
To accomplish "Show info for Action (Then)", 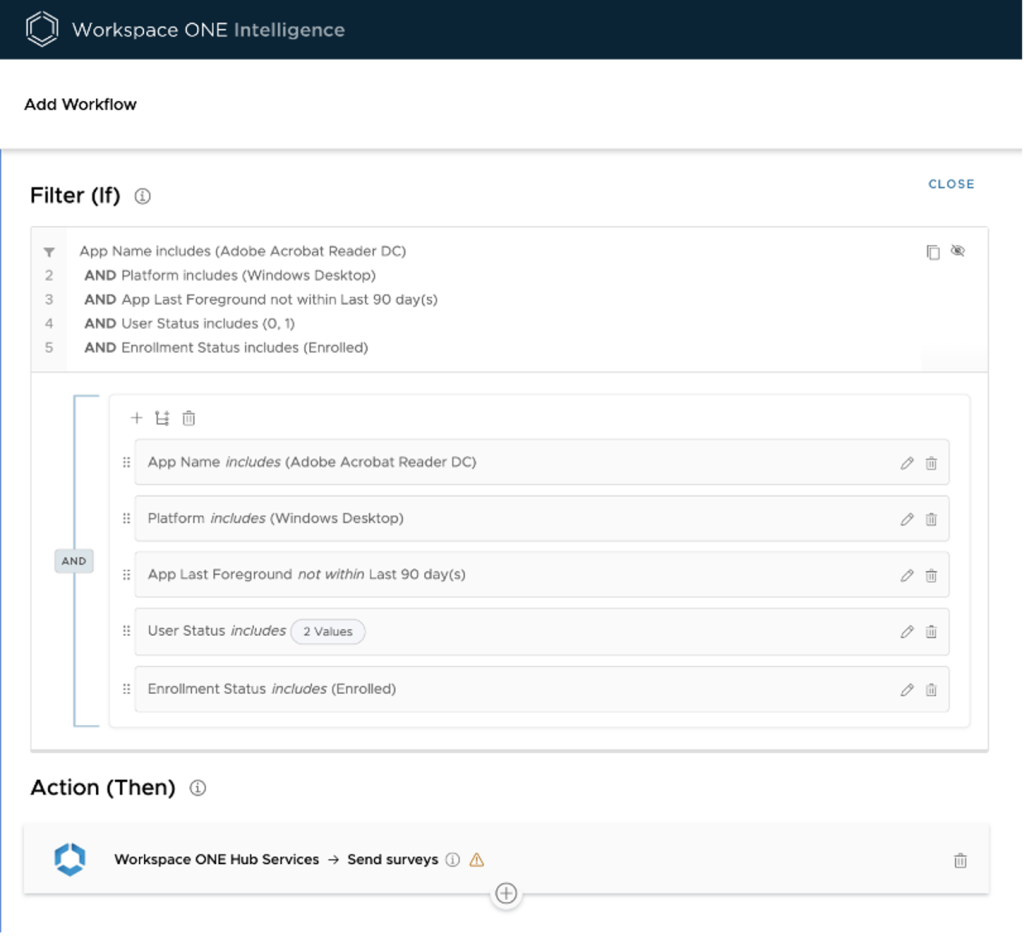I will click(x=198, y=788).
